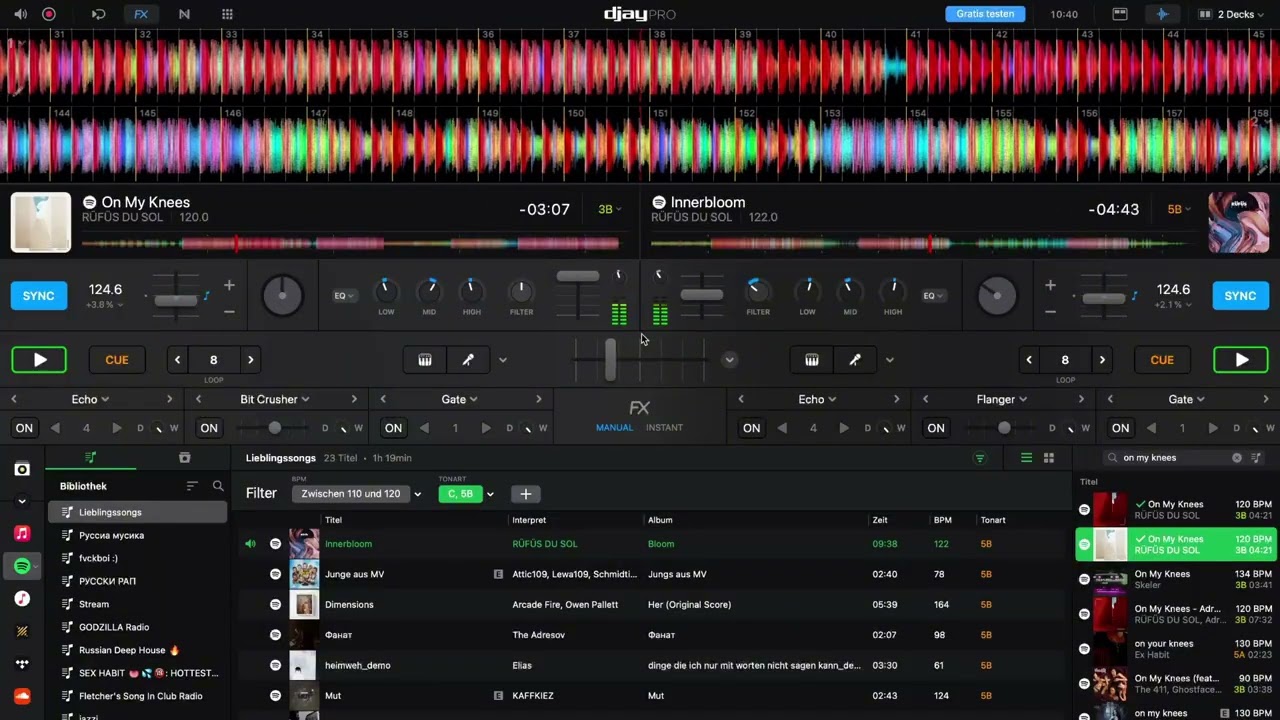Select the SoundCloud source icon

coord(22,696)
